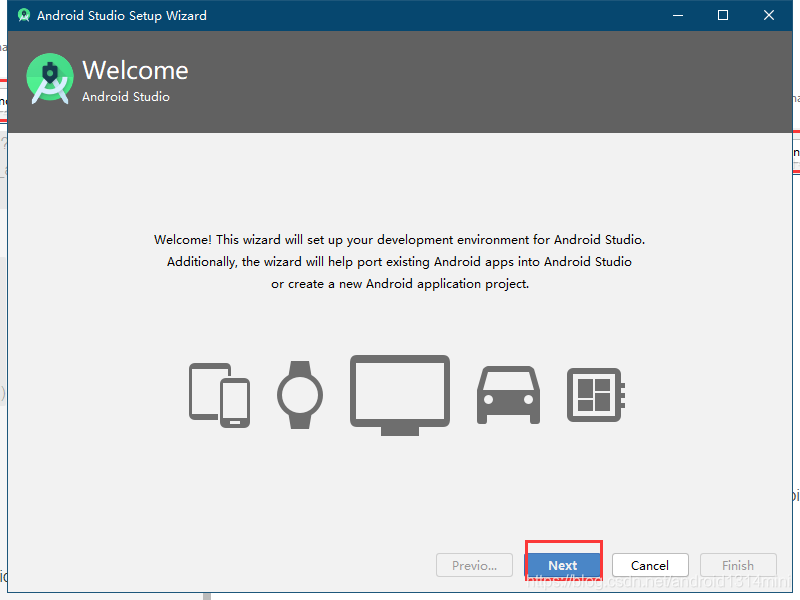Click the Android Auto car icon
The width and height of the screenshot is (800, 600).
pyautogui.click(x=508, y=395)
